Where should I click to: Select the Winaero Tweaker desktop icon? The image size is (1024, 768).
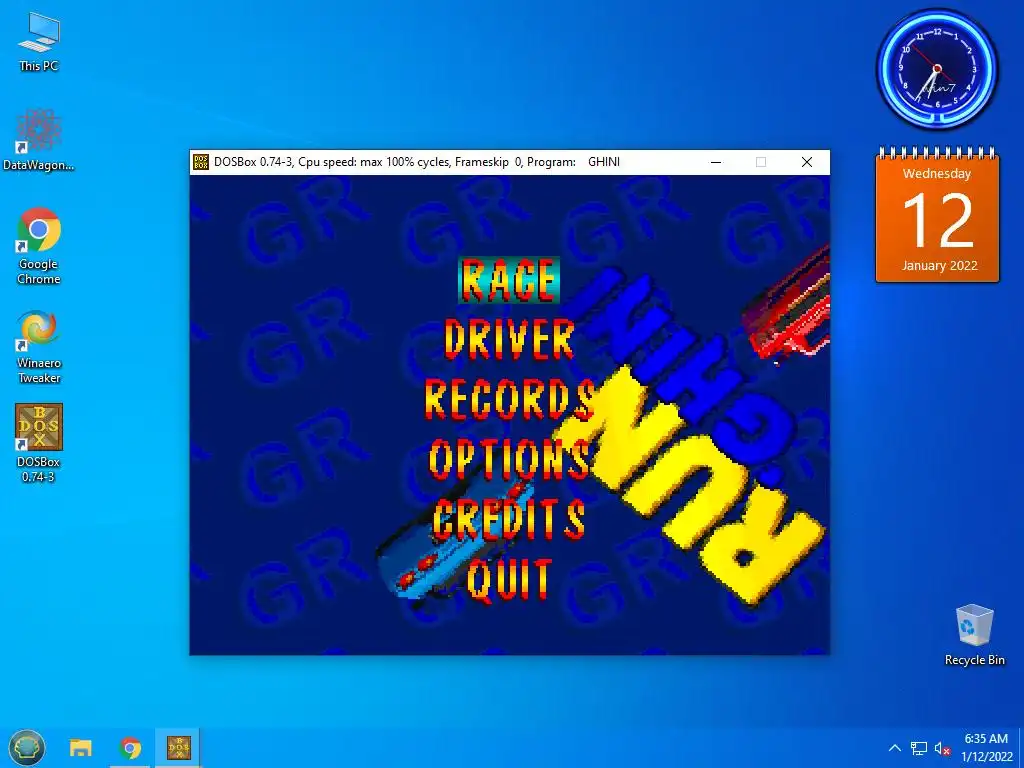click(x=39, y=347)
